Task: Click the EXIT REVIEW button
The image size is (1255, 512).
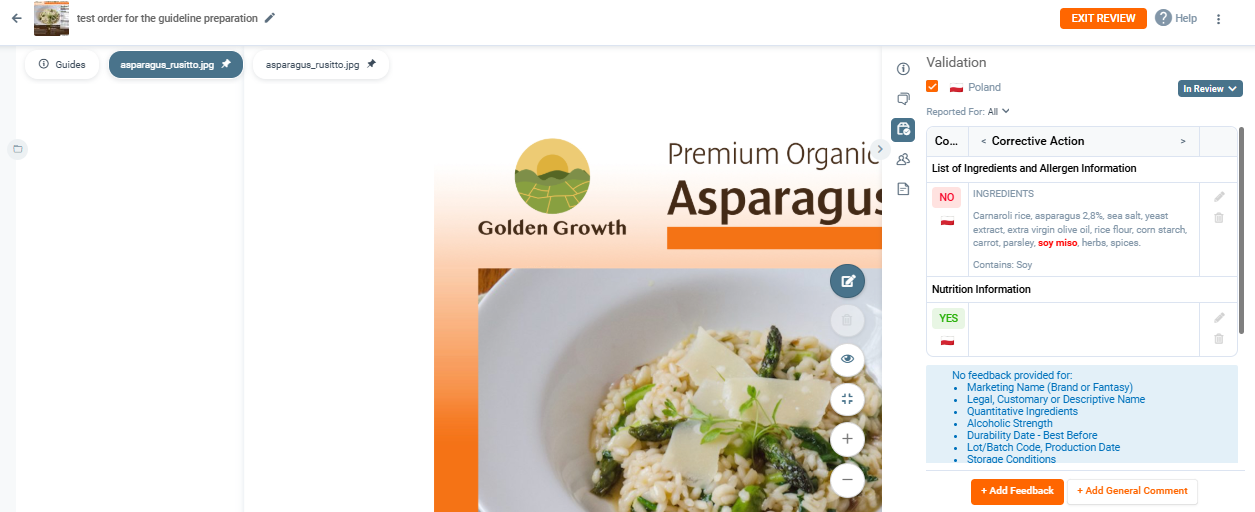Action: point(1103,18)
